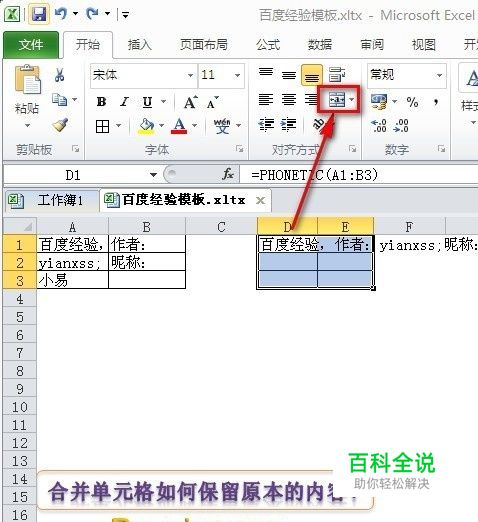This screenshot has height=522, width=478.
Task: Activate the Format Painter brush
Action: coord(60,125)
